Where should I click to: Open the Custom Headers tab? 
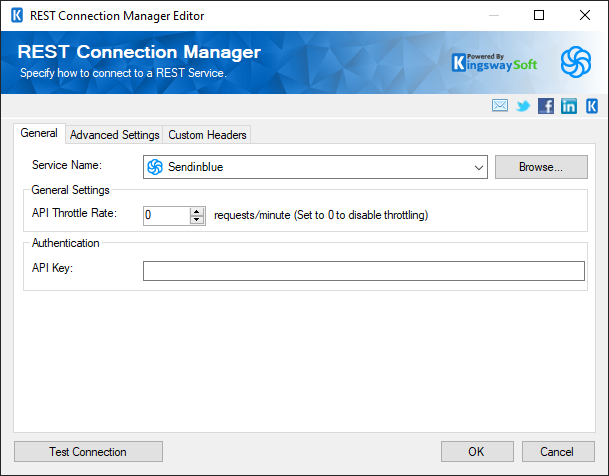coord(207,135)
